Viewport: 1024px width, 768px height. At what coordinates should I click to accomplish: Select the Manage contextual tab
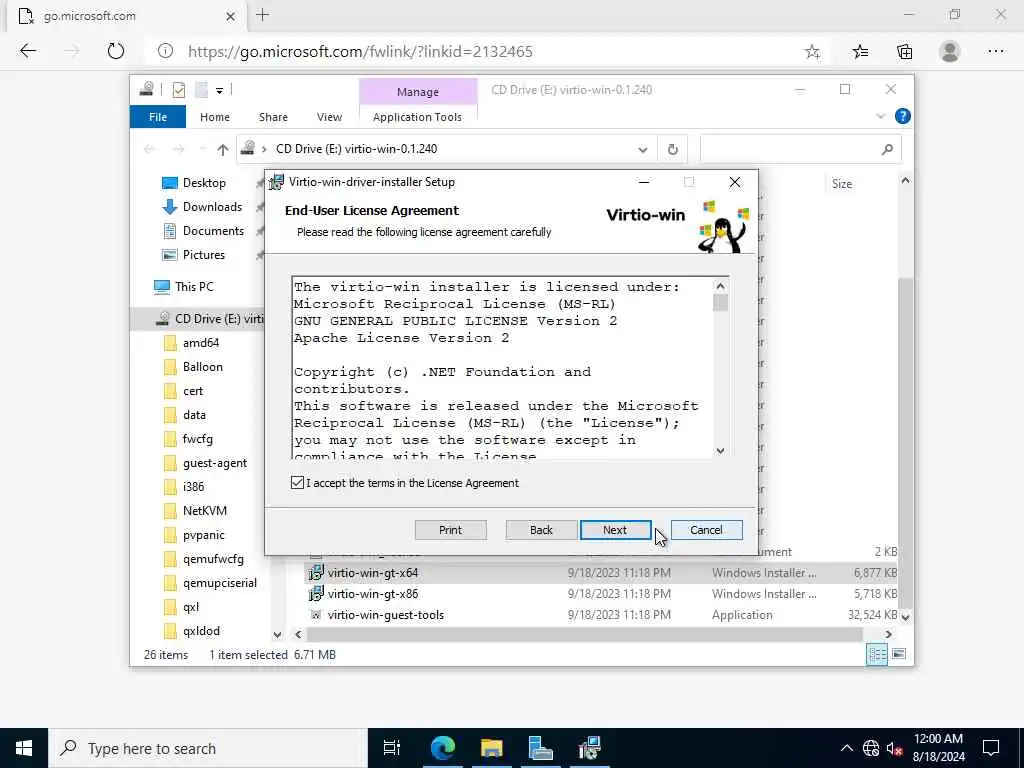click(x=418, y=92)
